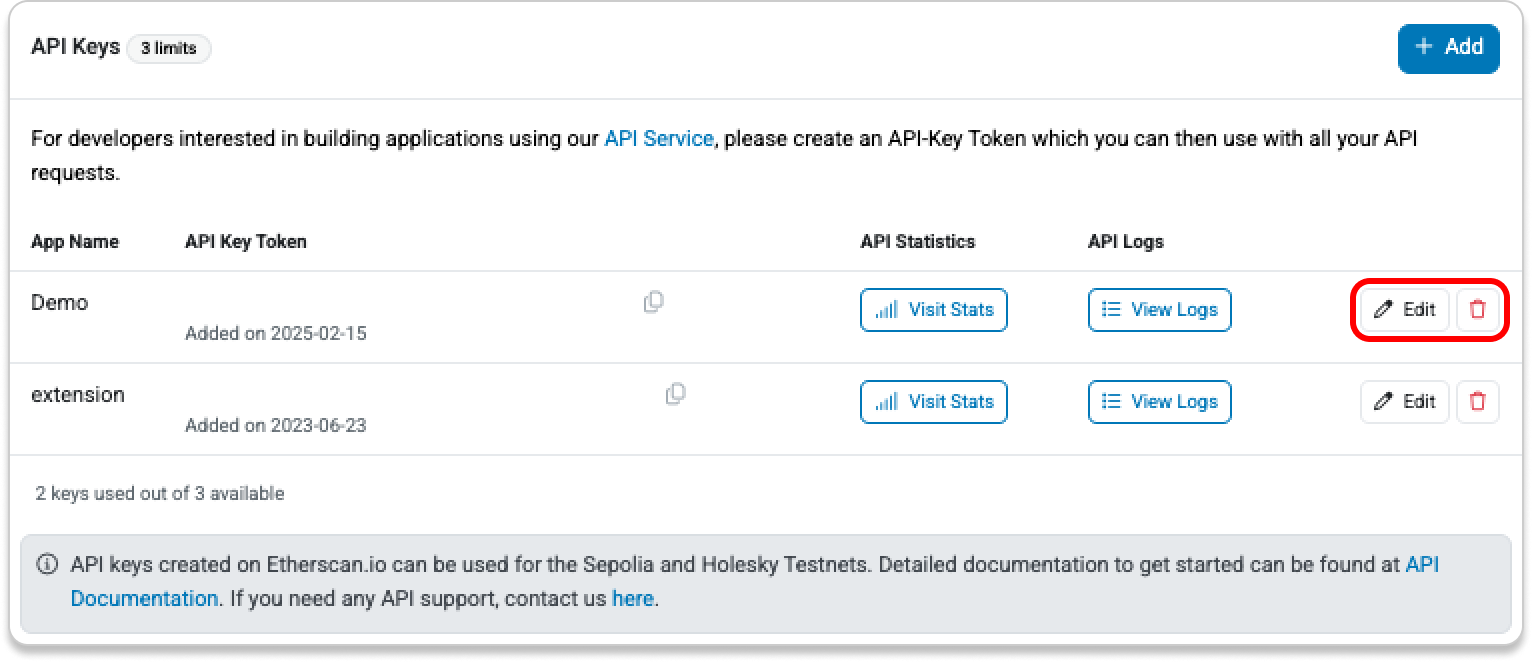
Task: Open Visit Stats for the extension key
Action: pyautogui.click(x=933, y=402)
